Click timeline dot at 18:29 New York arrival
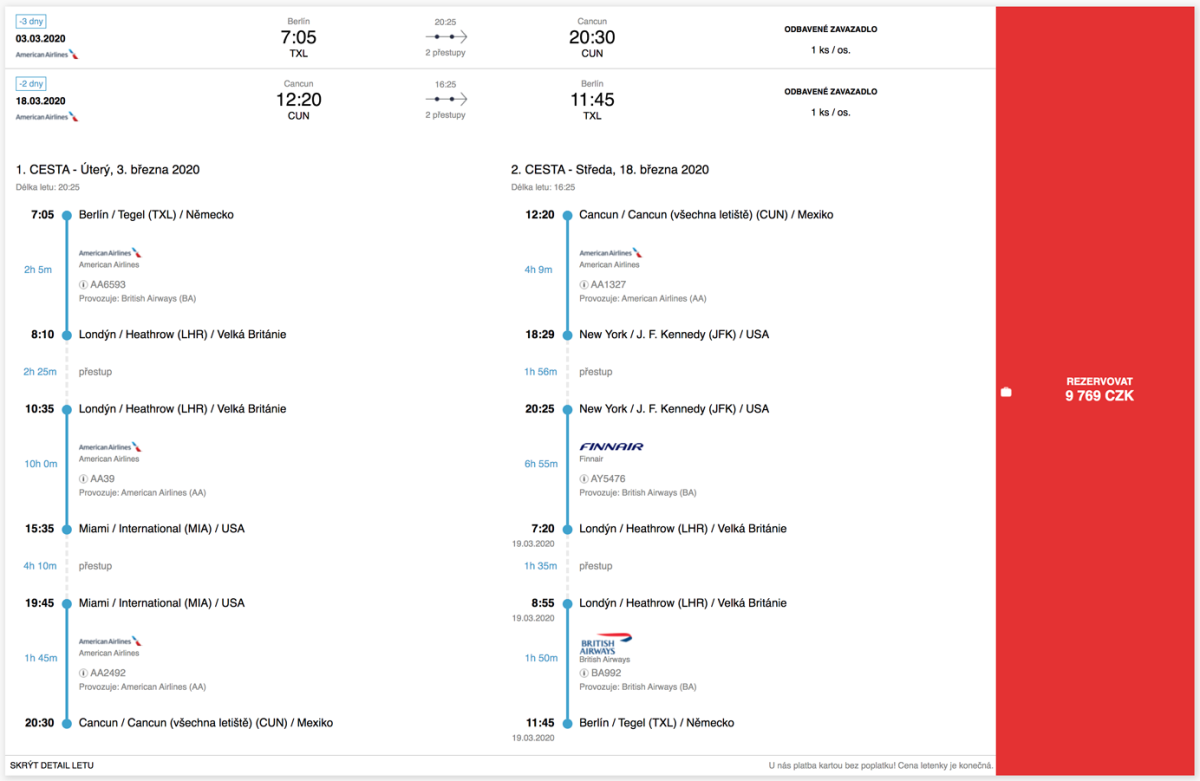 (x=567, y=334)
